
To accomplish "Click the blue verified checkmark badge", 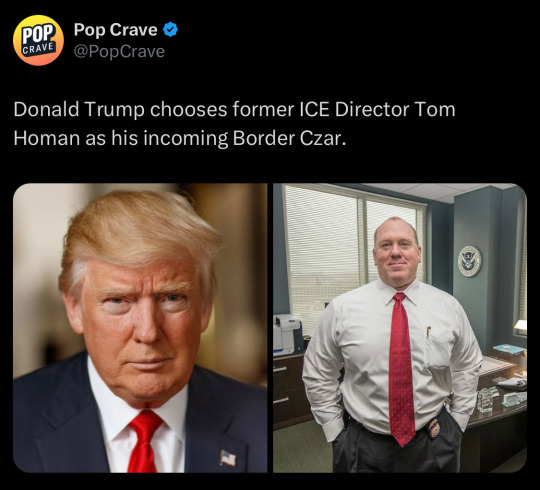I will [170, 30].
